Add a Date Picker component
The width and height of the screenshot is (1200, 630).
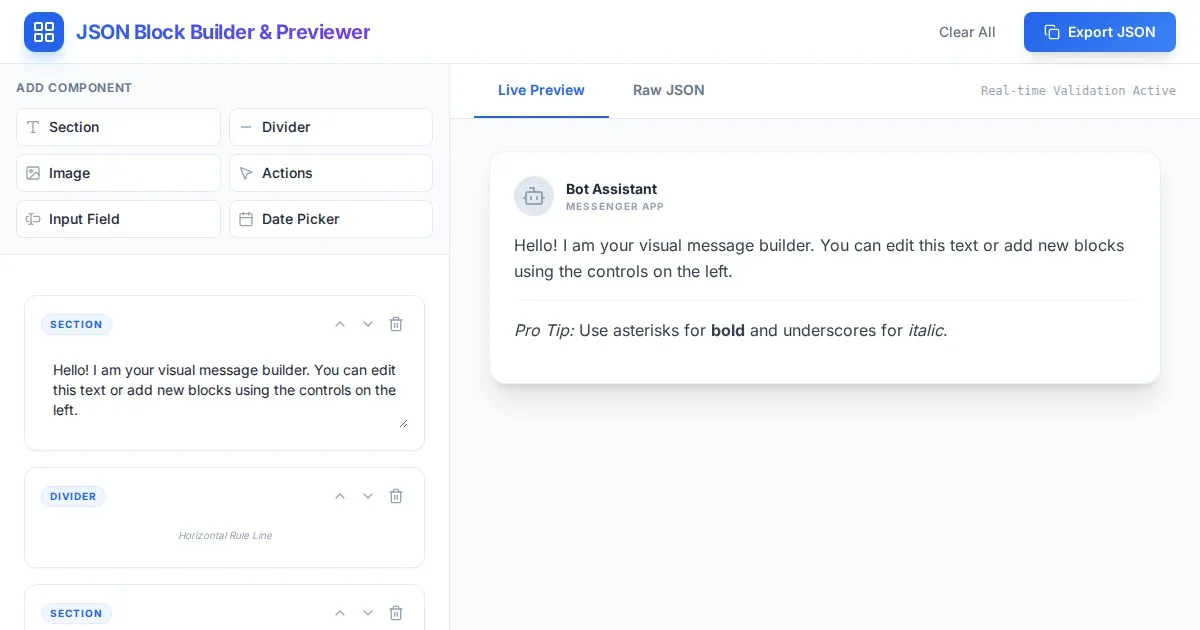point(331,219)
